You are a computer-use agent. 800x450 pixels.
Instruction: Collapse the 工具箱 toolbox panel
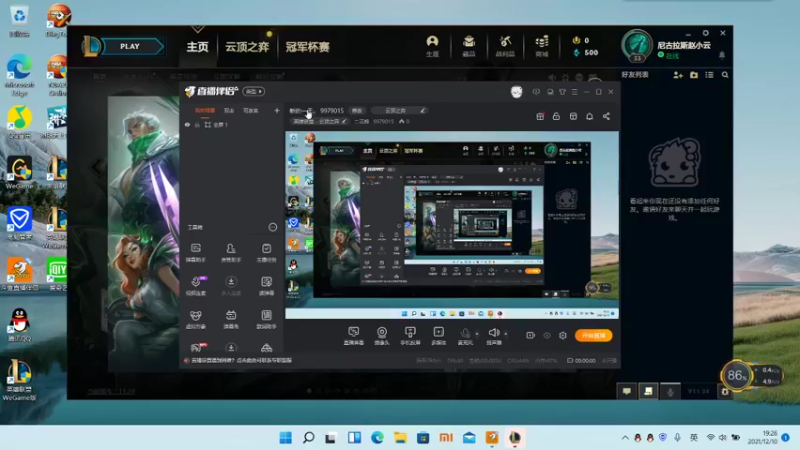(x=273, y=227)
